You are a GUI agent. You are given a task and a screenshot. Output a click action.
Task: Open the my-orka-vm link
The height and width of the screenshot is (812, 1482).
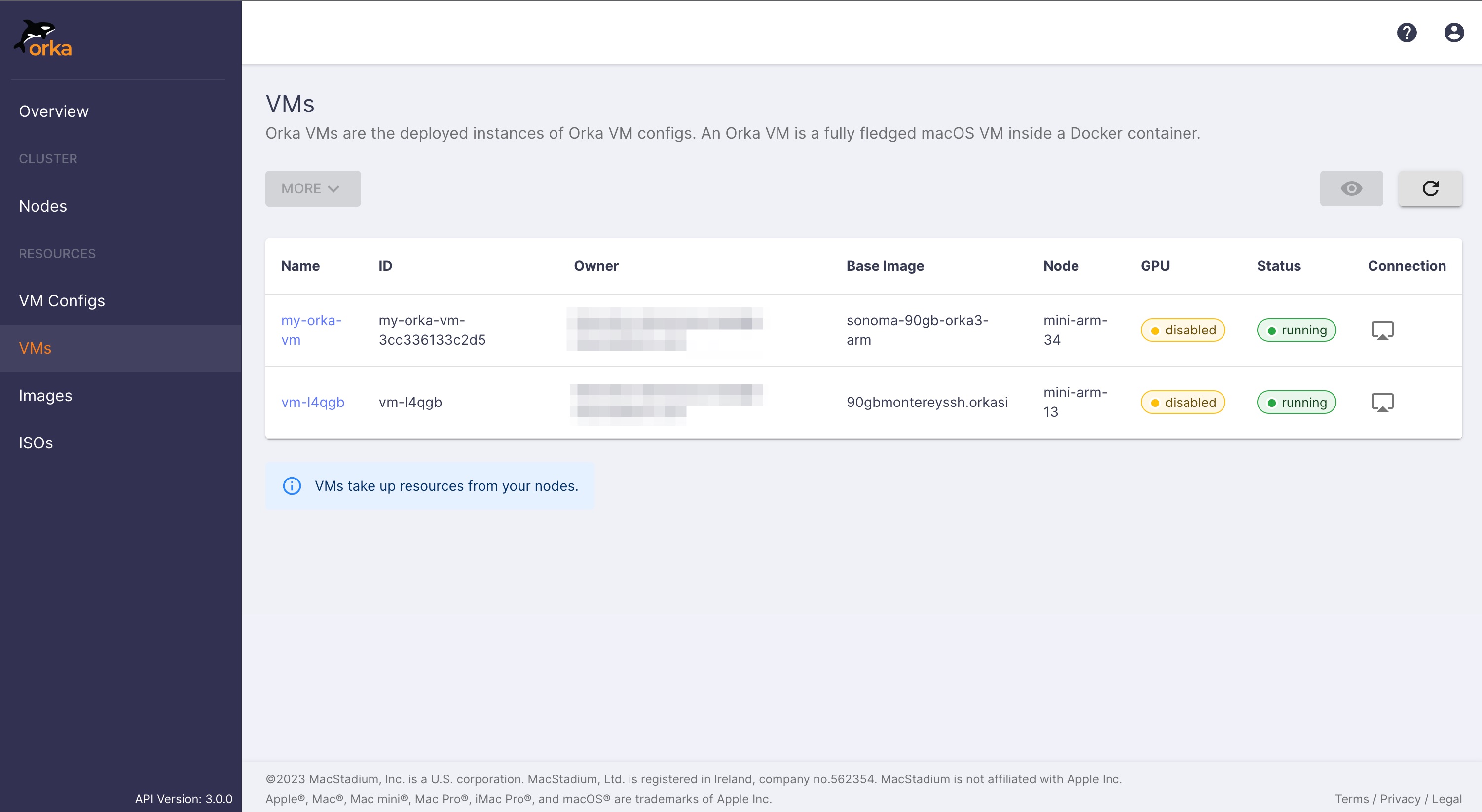pos(311,330)
